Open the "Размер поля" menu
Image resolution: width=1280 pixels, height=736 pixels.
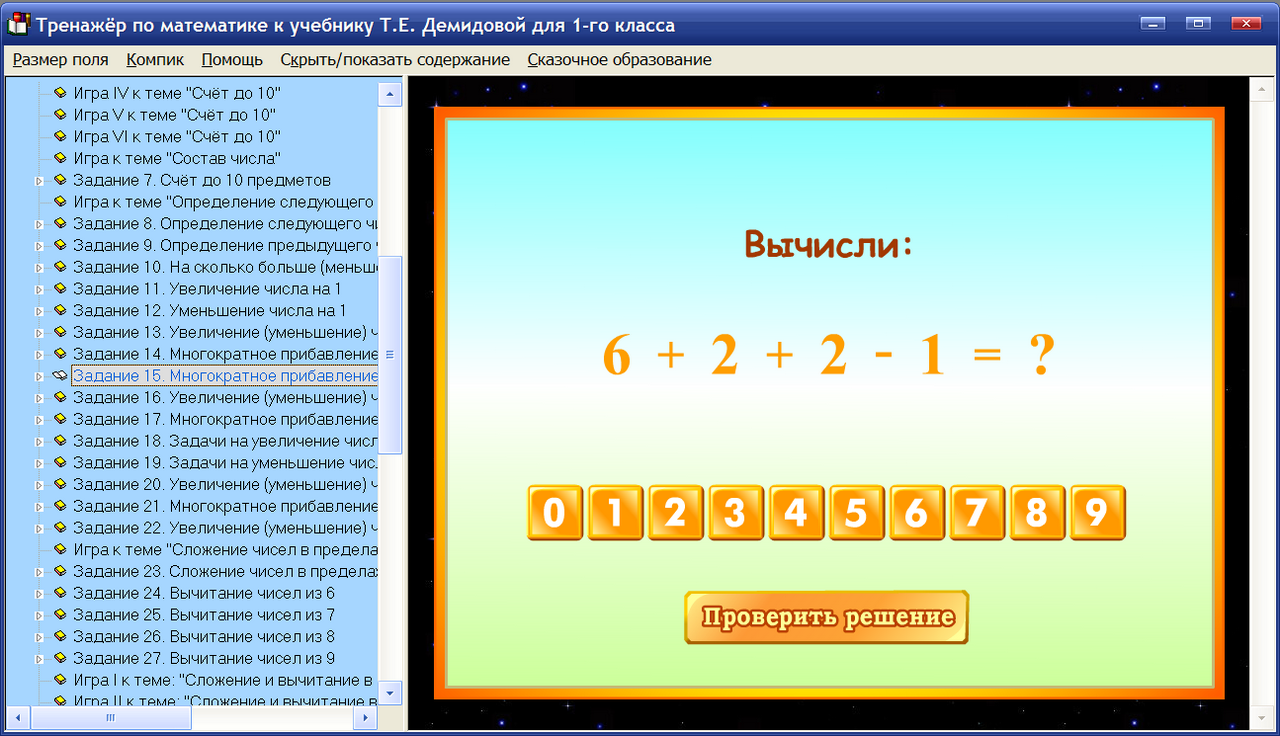[59, 59]
